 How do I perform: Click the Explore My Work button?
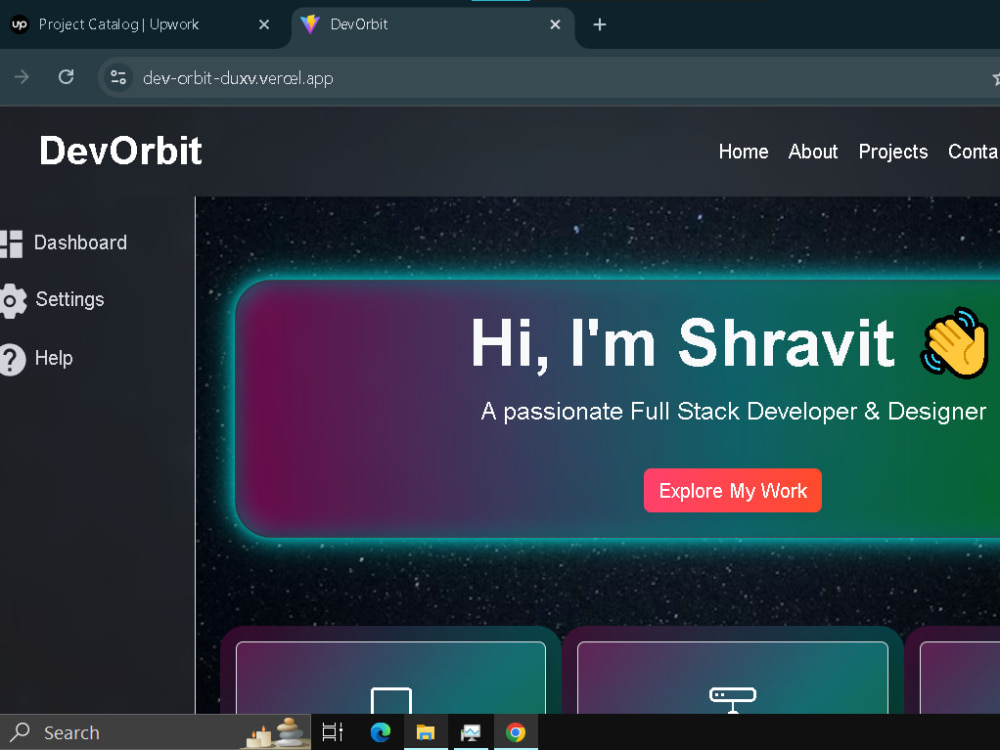click(x=733, y=490)
